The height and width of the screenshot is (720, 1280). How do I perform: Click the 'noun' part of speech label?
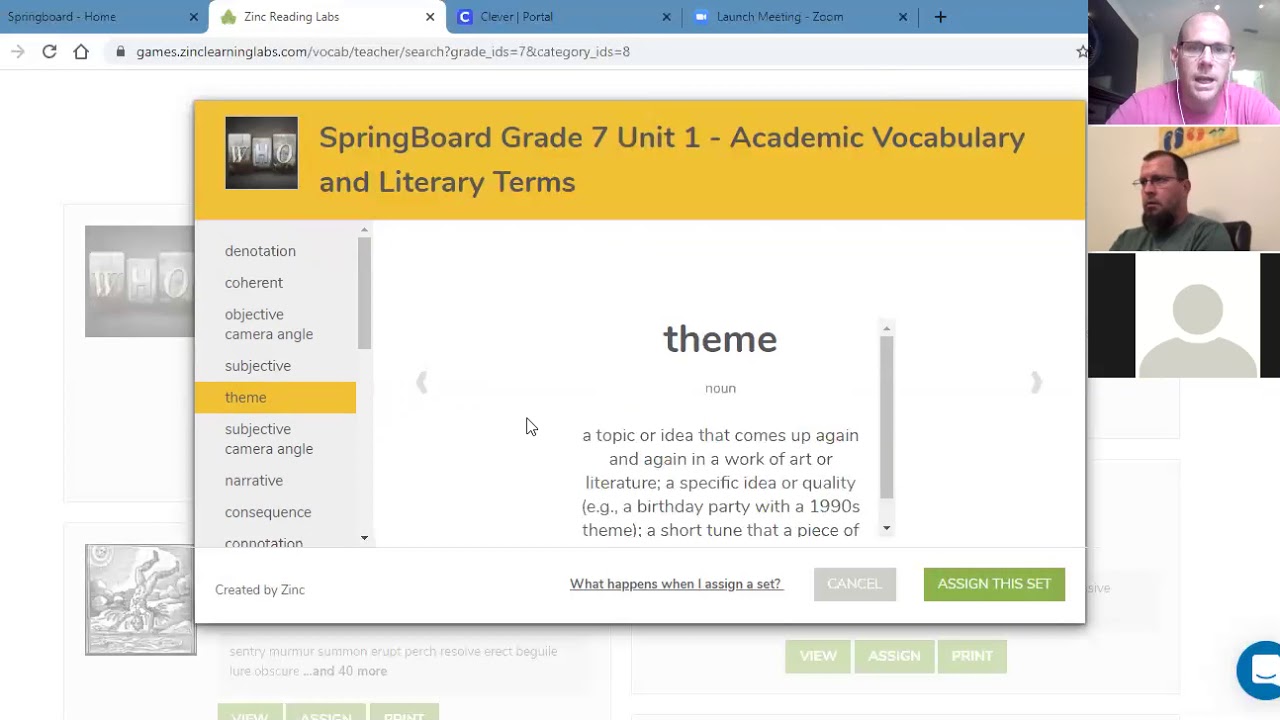tap(720, 388)
